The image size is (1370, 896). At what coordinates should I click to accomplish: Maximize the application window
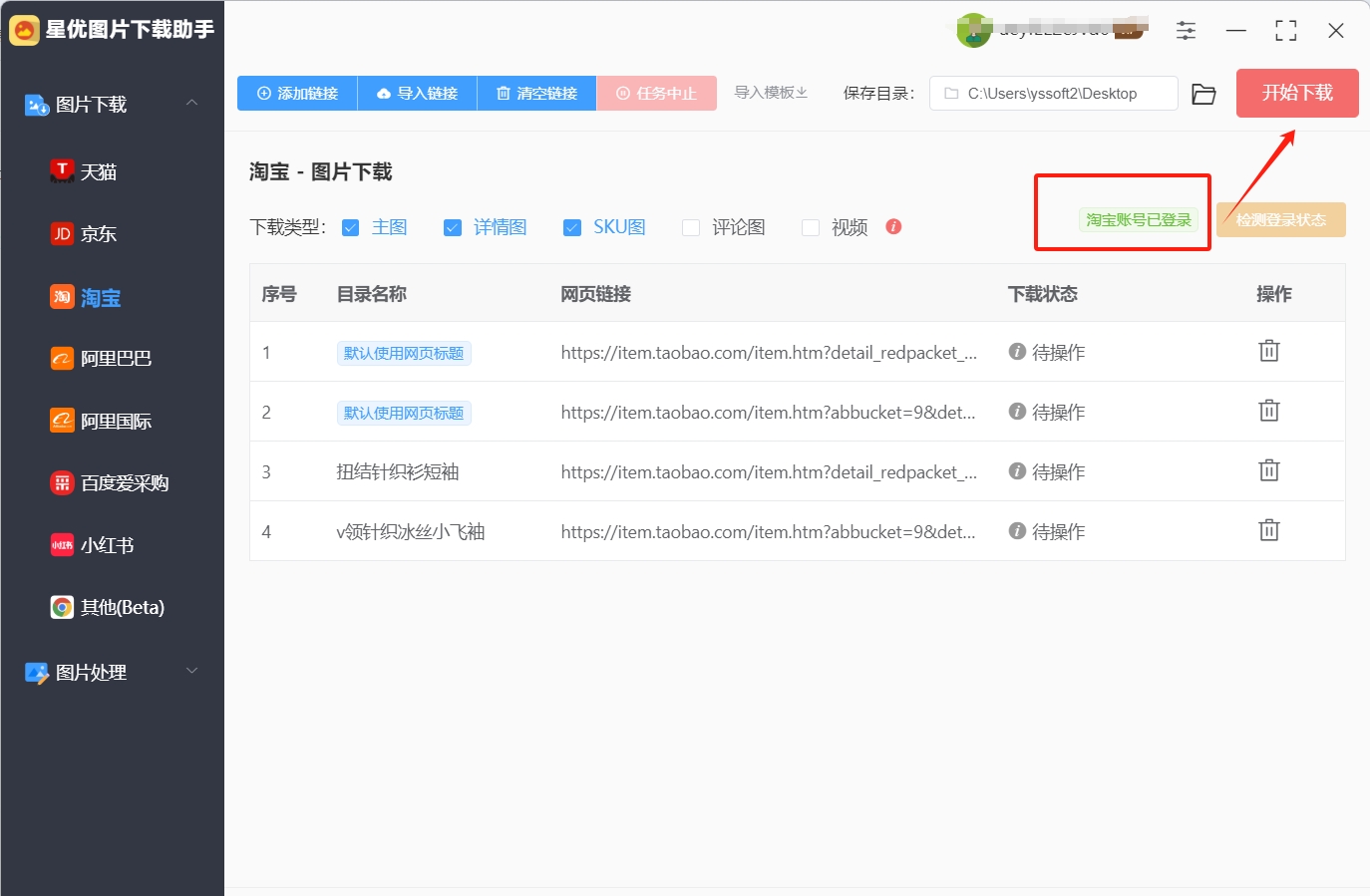(x=1286, y=31)
